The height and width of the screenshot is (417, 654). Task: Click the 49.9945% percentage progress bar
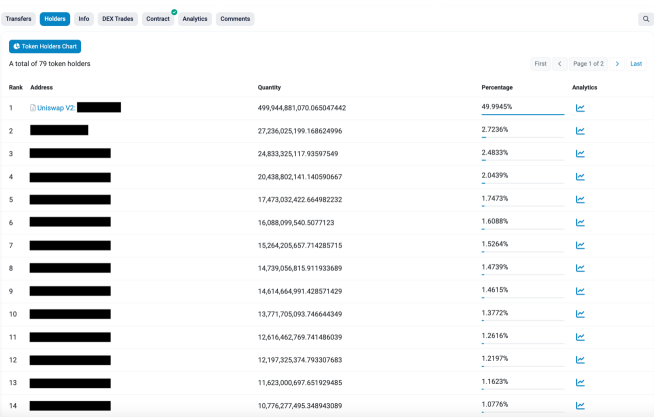click(x=522, y=114)
